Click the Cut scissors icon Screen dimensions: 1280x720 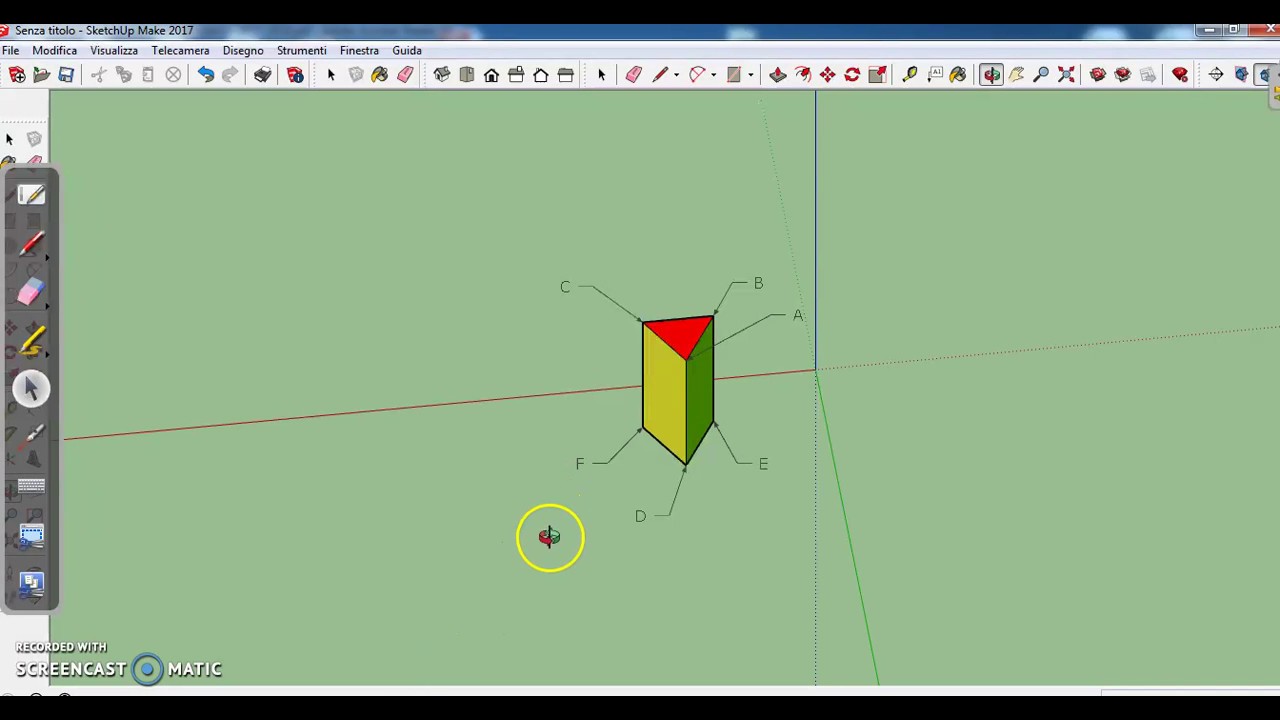point(99,75)
